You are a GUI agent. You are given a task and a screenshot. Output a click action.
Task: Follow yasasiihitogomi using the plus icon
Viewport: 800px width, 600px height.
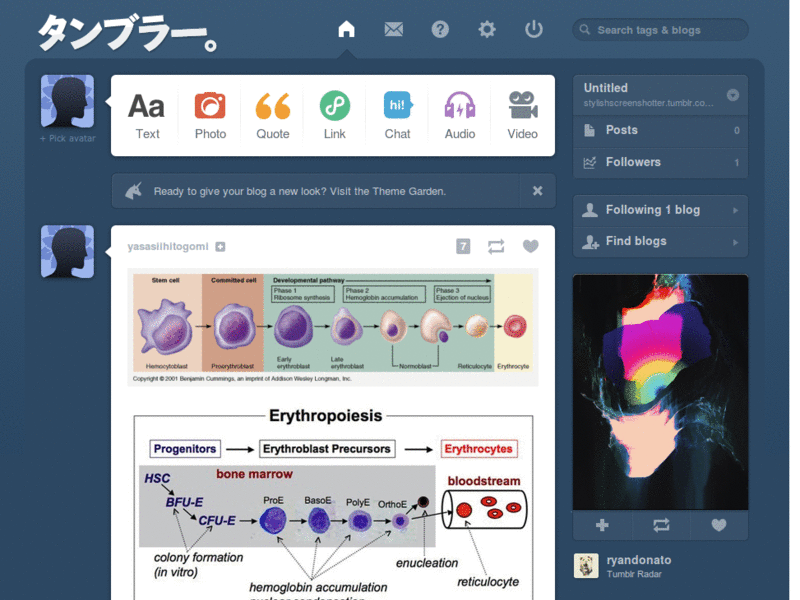point(220,246)
